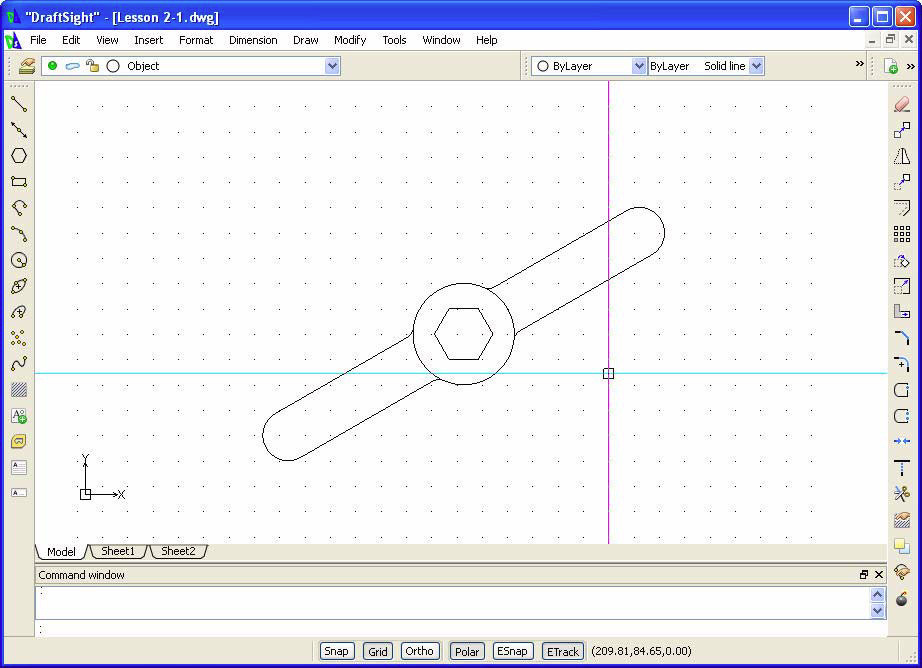Select the Pattern array tool

901,234
